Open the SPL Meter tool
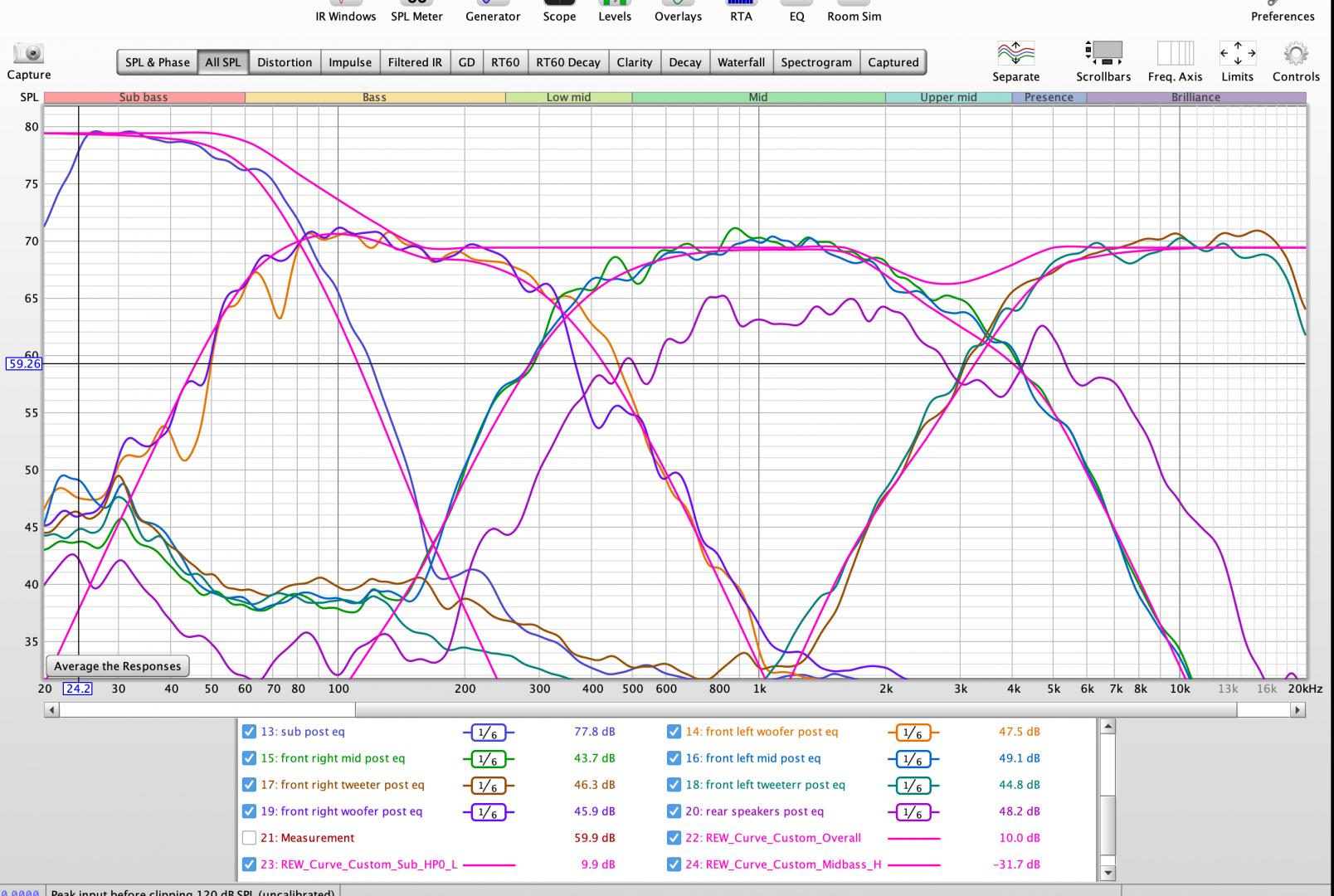This screenshot has width=1334, height=896. [x=416, y=11]
